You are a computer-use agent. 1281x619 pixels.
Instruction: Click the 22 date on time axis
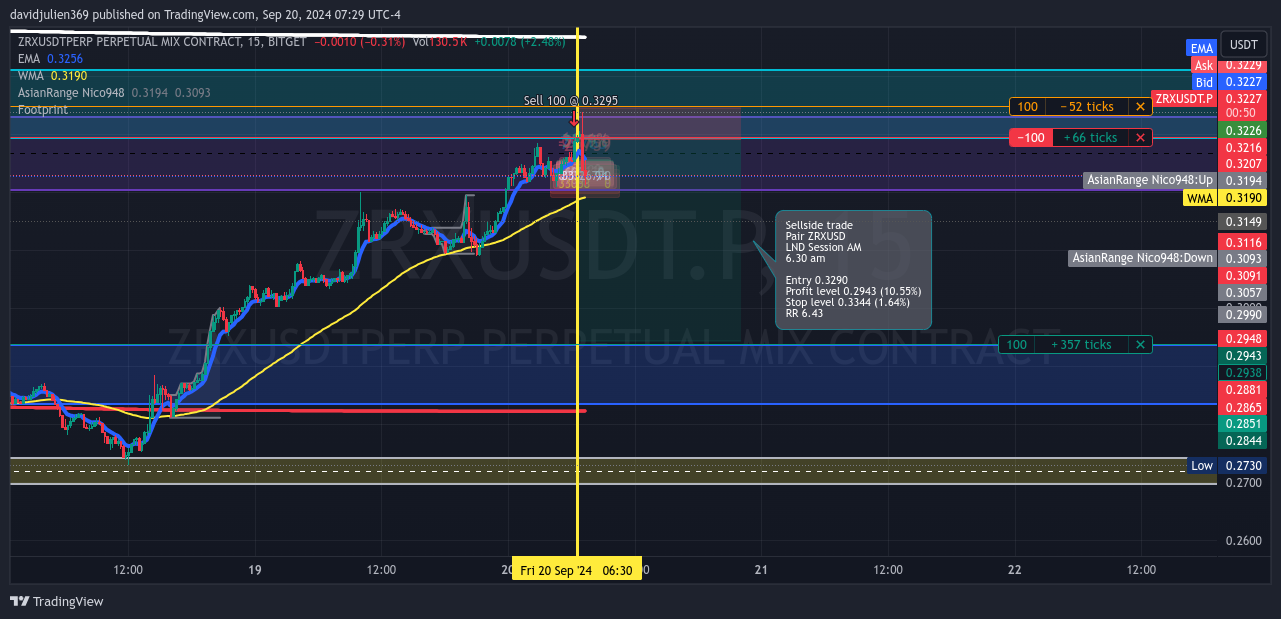tap(1015, 570)
